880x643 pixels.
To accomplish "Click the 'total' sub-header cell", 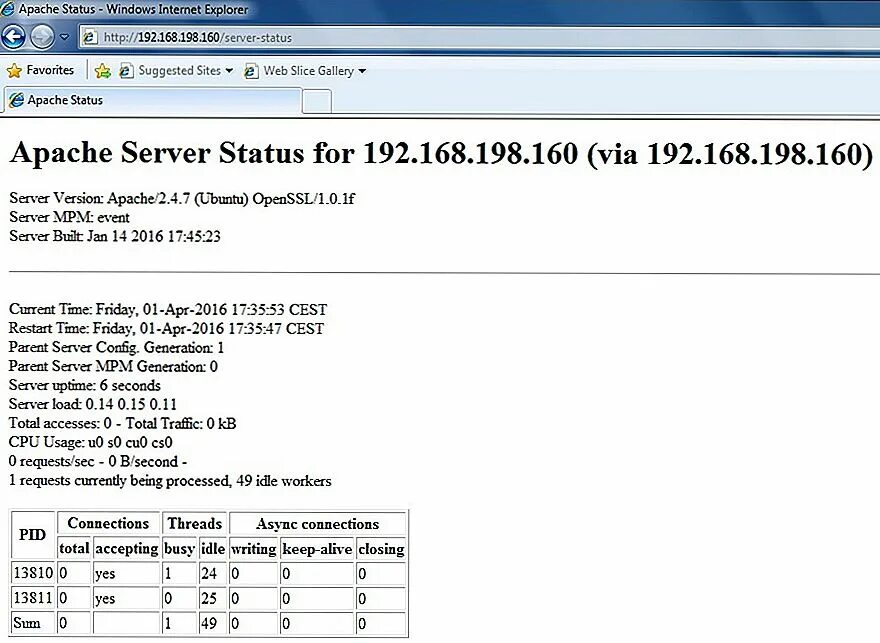I will [74, 548].
